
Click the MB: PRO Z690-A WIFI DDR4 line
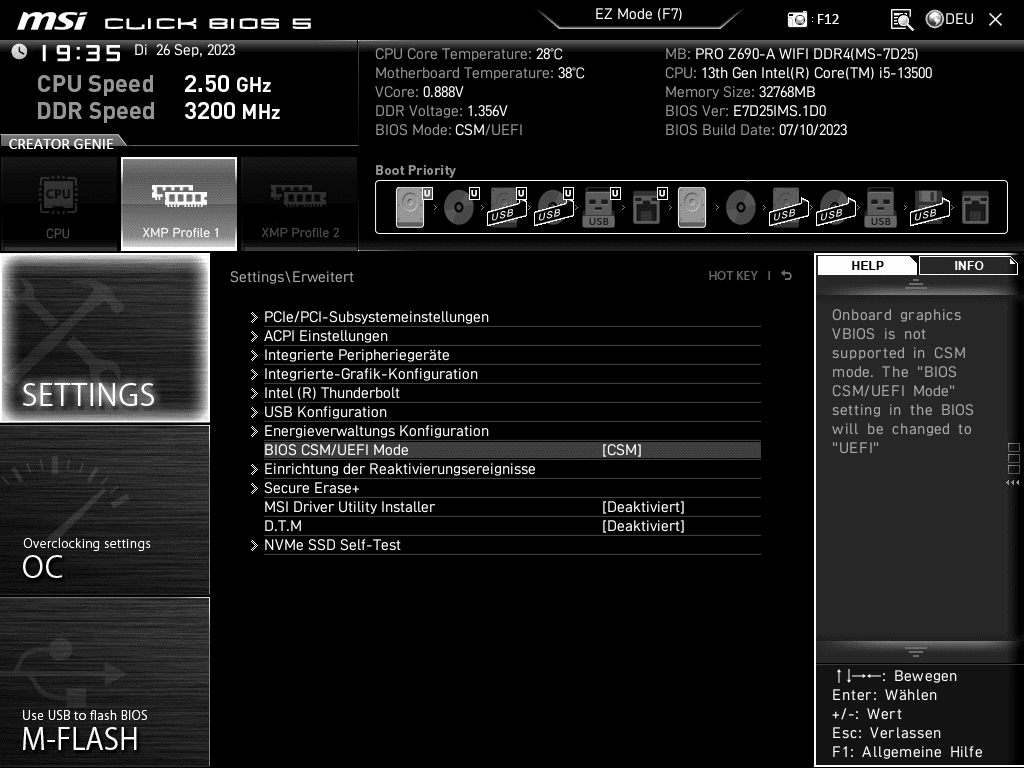coord(792,54)
